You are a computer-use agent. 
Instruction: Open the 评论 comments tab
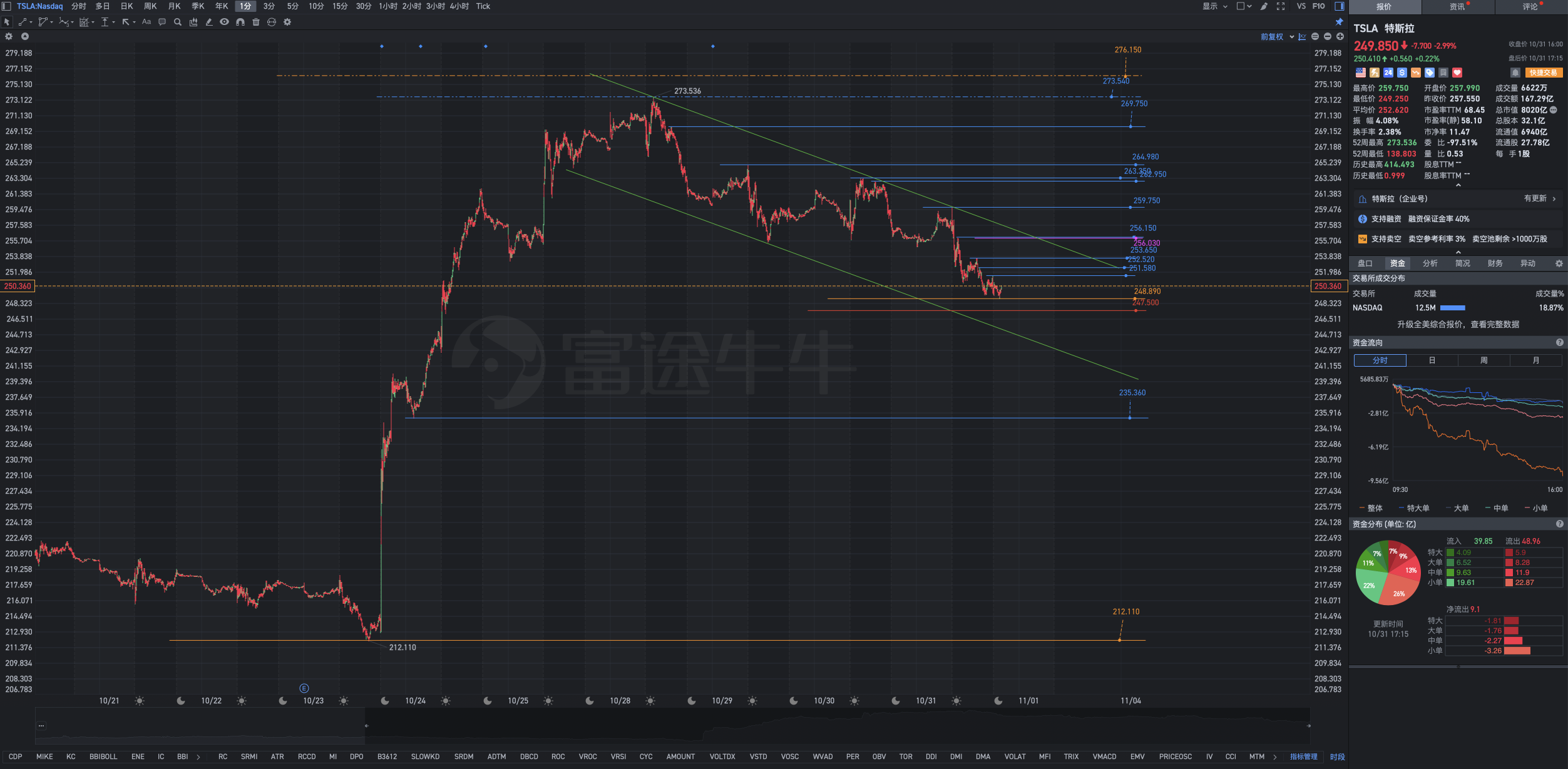(1531, 7)
